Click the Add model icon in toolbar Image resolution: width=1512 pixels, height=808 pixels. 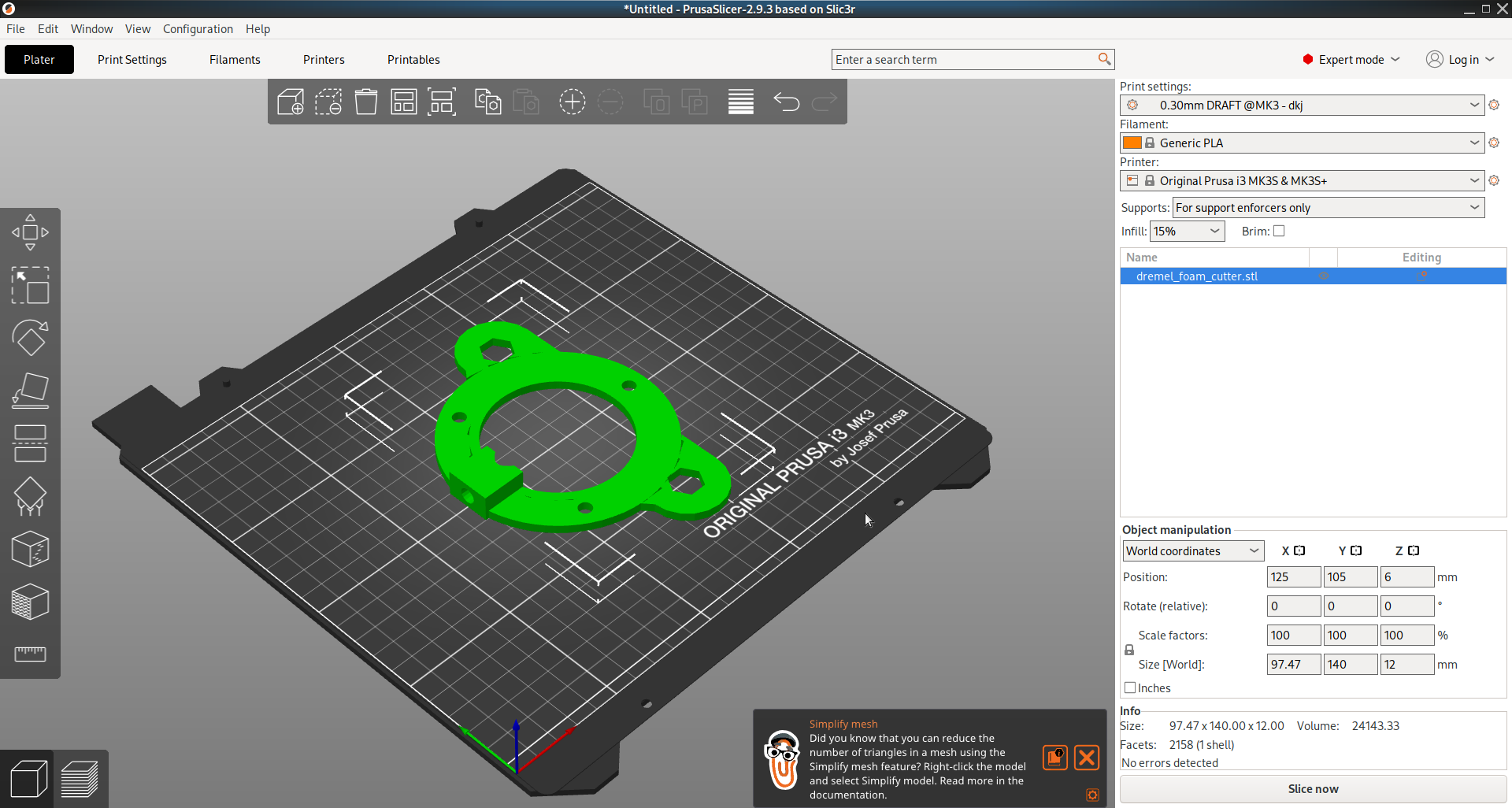[x=291, y=102]
